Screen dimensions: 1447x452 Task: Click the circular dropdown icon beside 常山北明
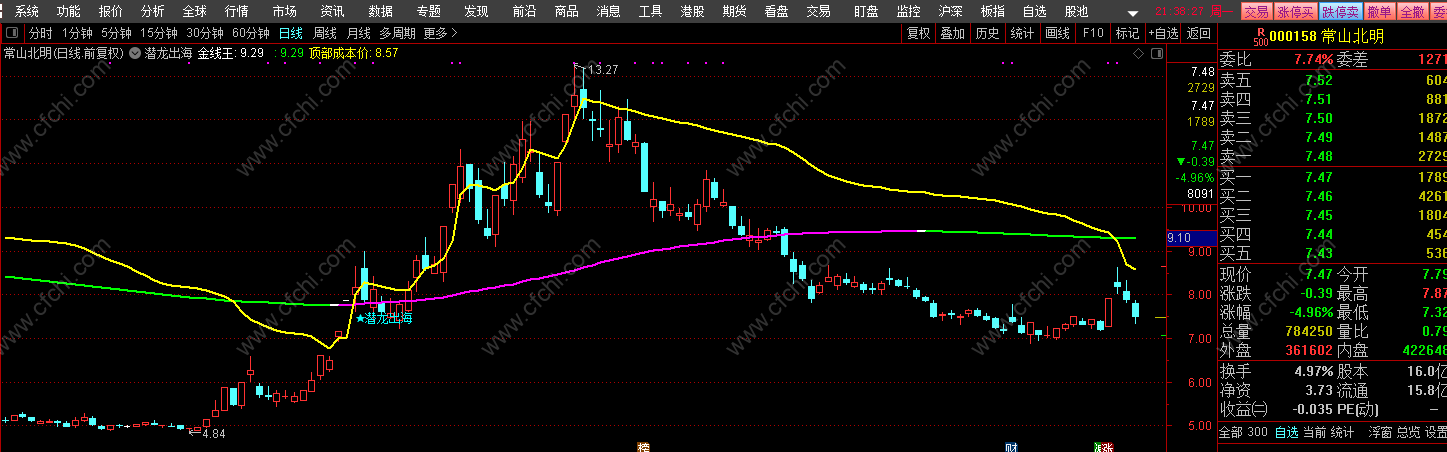click(x=135, y=52)
